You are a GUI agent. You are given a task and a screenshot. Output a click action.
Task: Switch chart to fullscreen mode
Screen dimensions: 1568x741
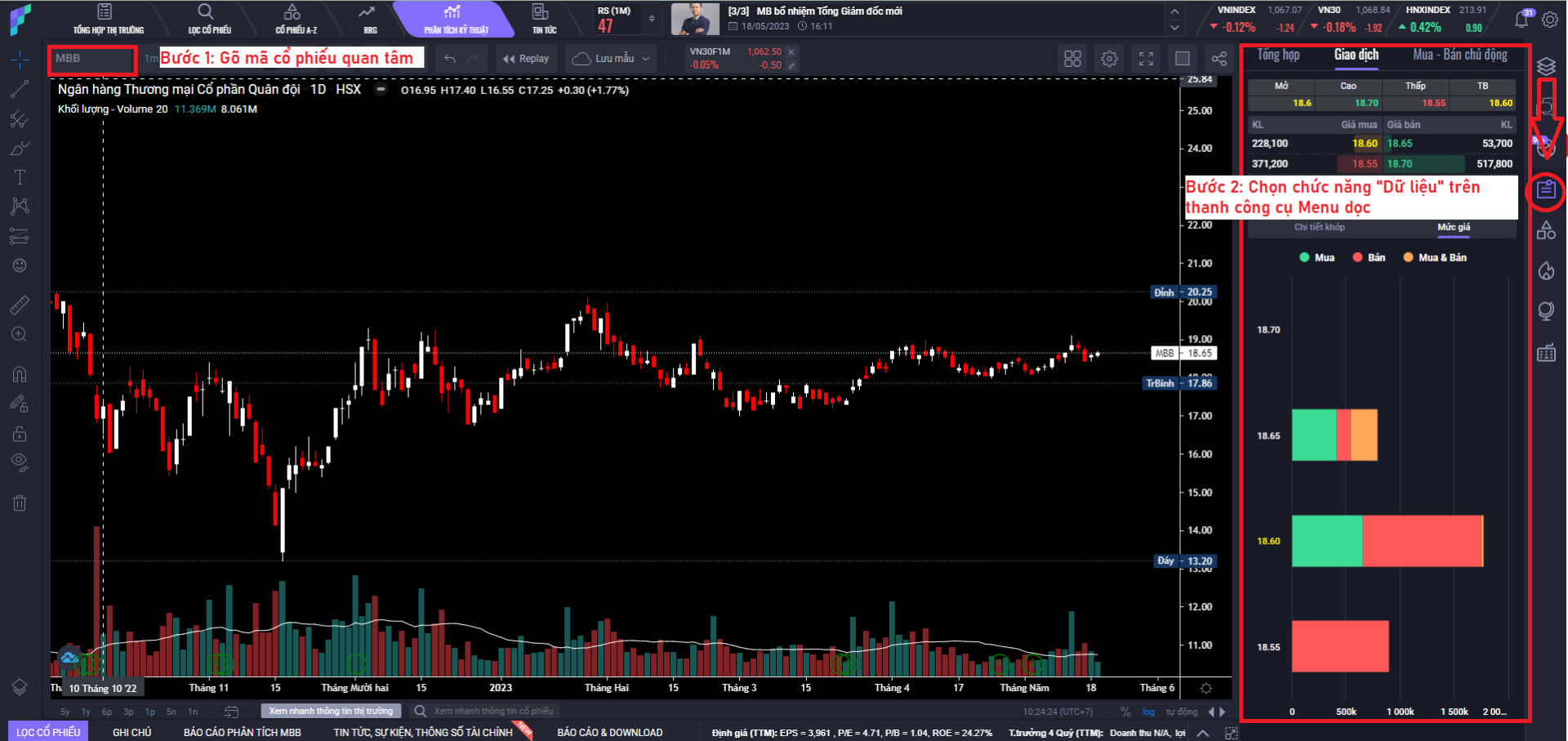click(x=1146, y=59)
